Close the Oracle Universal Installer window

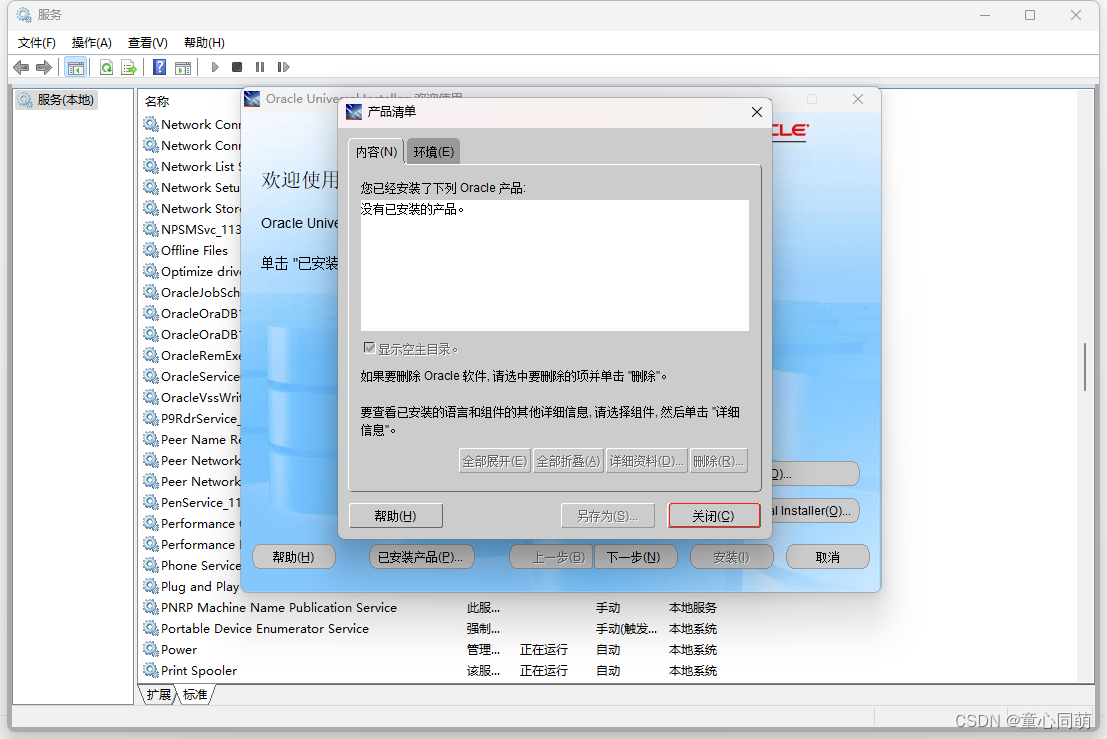click(858, 100)
